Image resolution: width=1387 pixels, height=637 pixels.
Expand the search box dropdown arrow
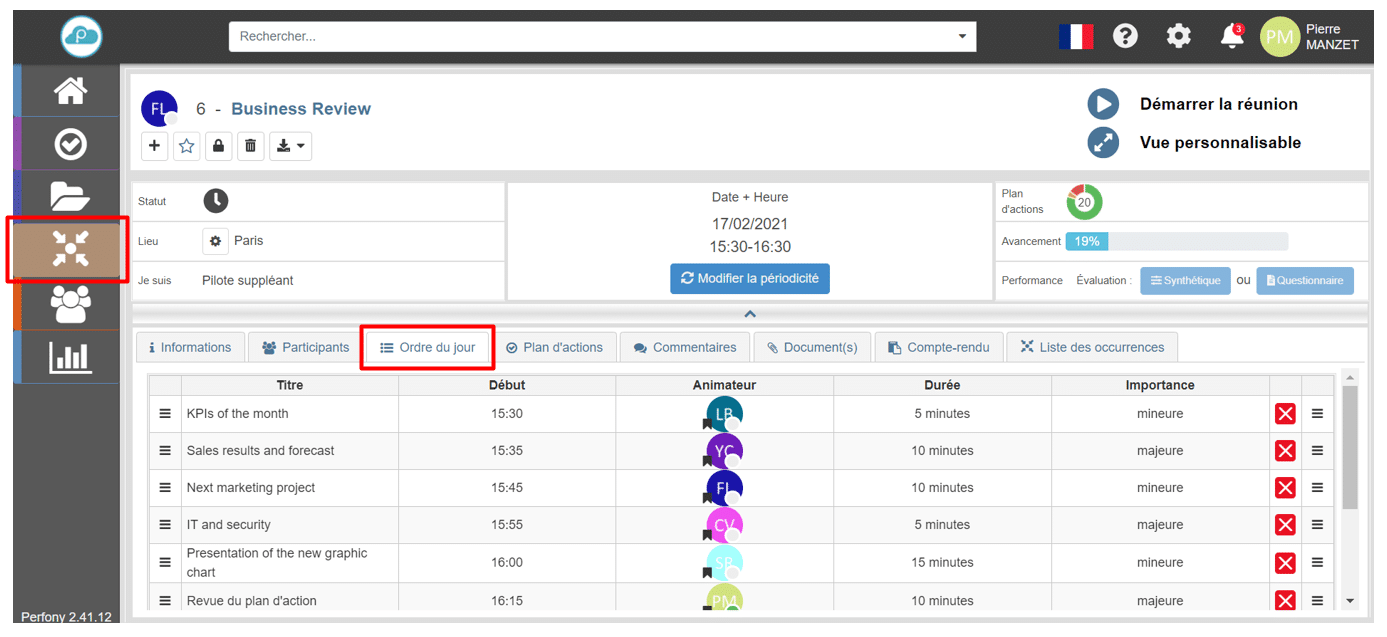pyautogui.click(x=962, y=36)
